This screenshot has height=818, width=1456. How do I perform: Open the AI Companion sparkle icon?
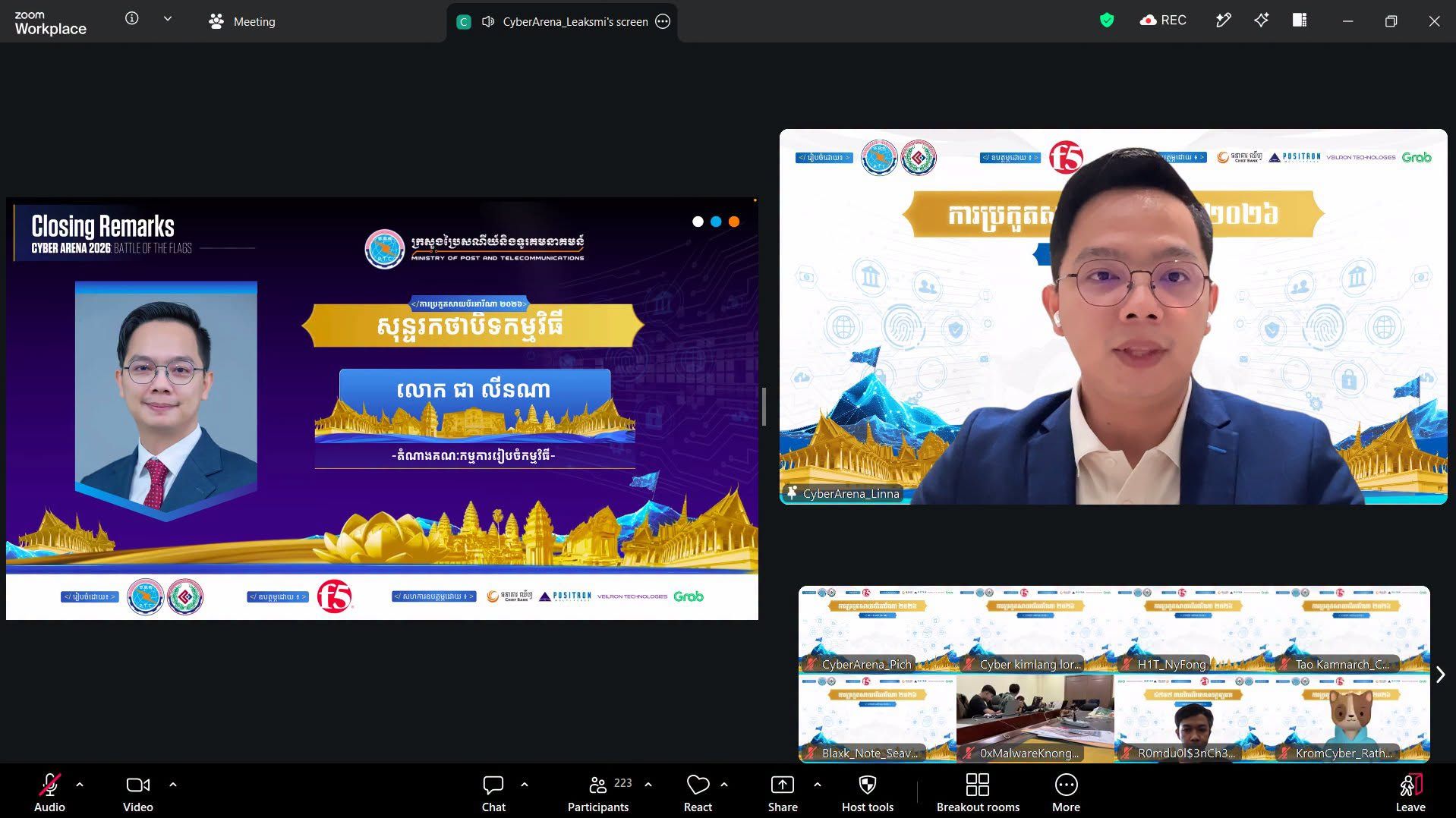click(x=1261, y=20)
